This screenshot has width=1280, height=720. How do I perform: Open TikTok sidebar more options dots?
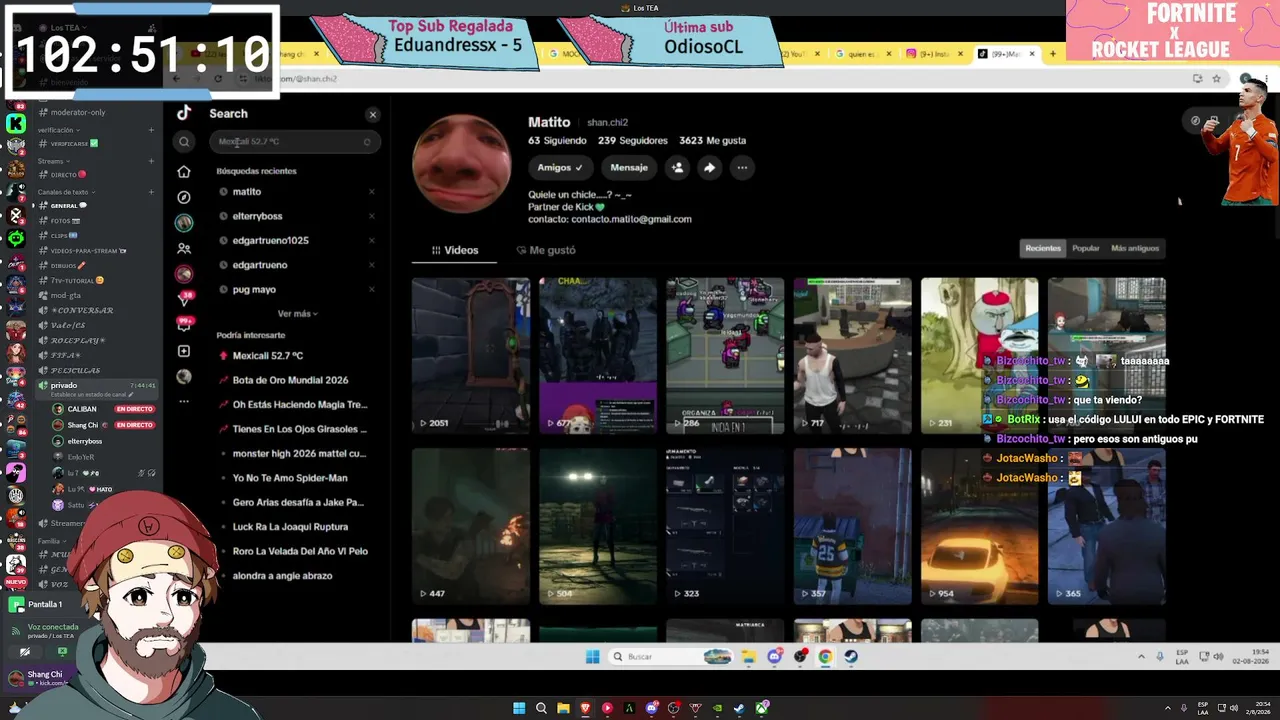(184, 401)
